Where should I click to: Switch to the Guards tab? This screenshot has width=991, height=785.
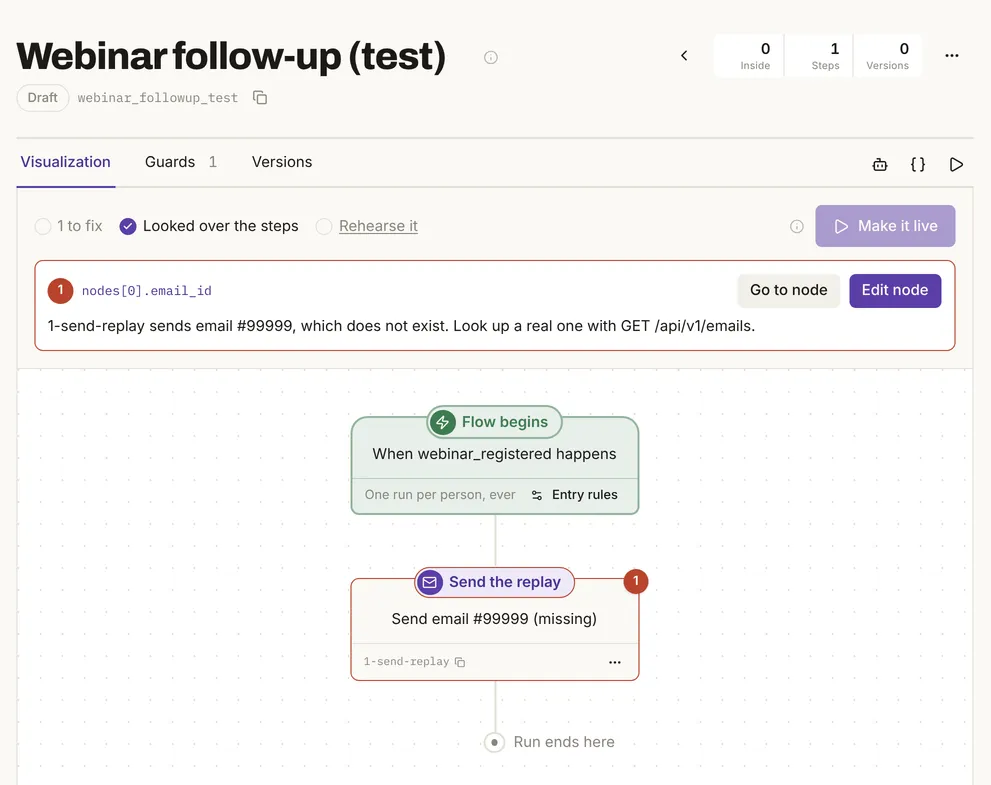(181, 162)
